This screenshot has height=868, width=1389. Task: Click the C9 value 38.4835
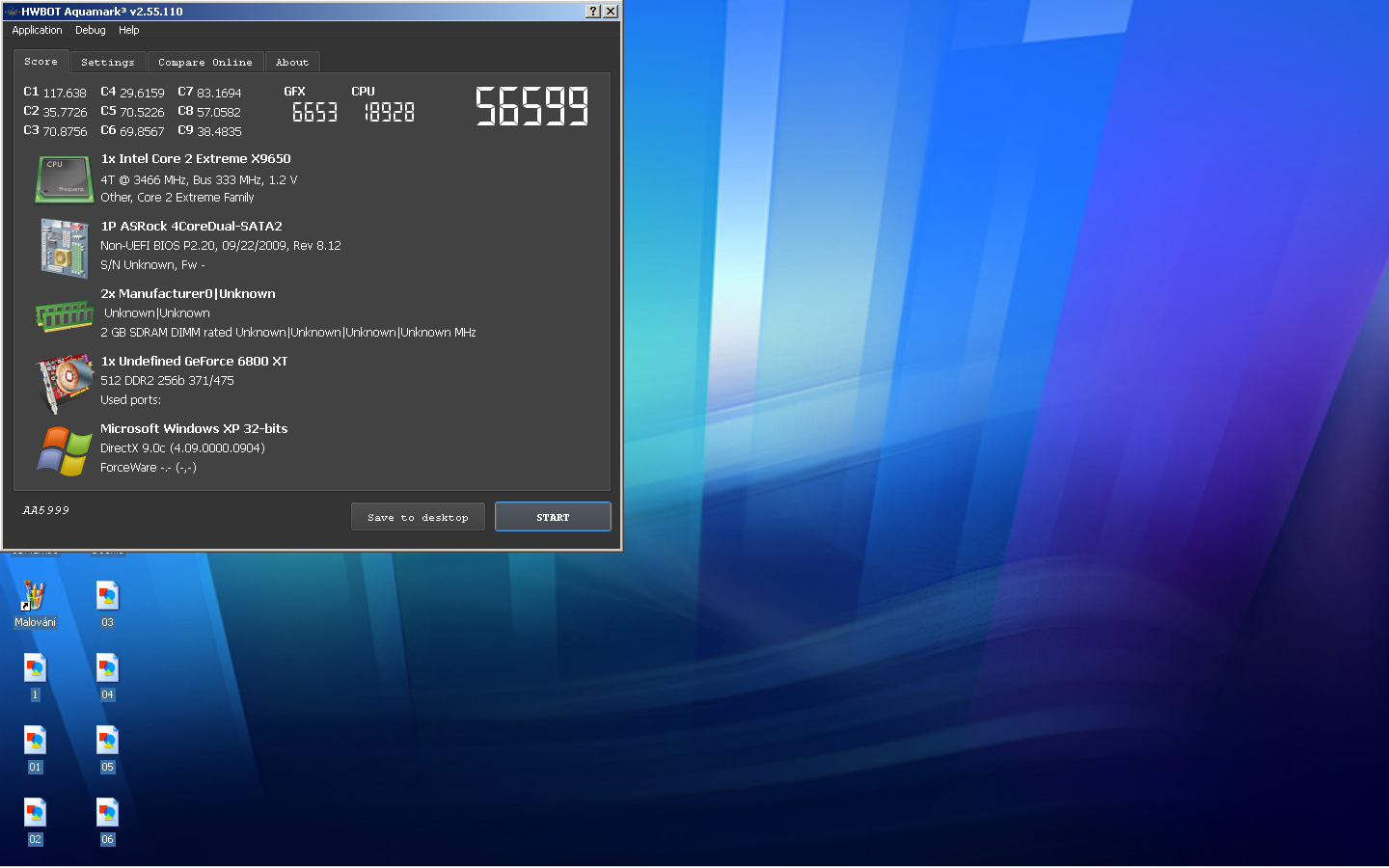pyautogui.click(x=219, y=132)
